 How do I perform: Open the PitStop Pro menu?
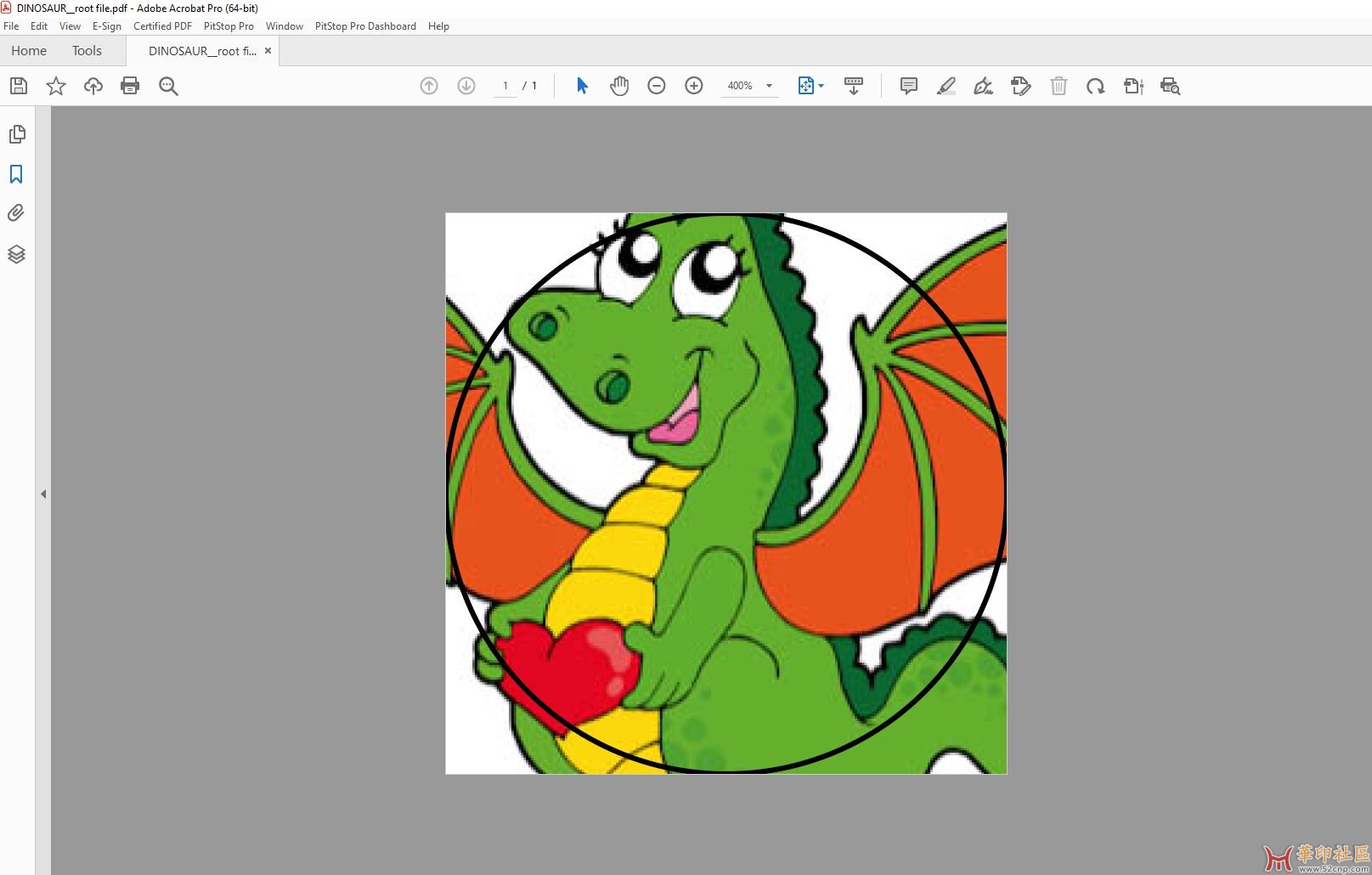[x=229, y=26]
